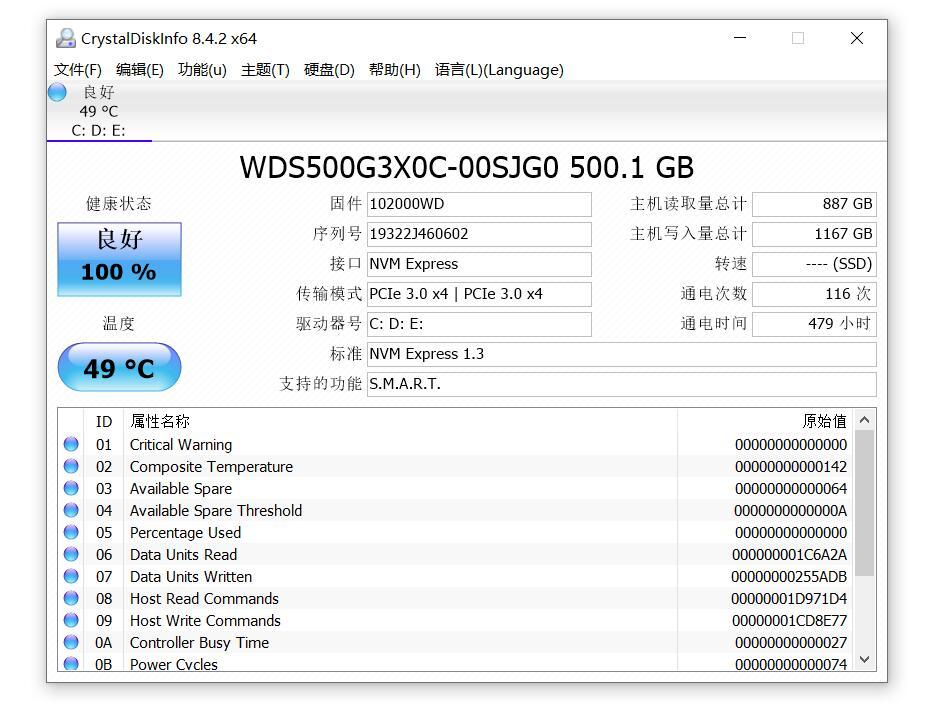Open the 硬盘(D) menu

click(328, 70)
